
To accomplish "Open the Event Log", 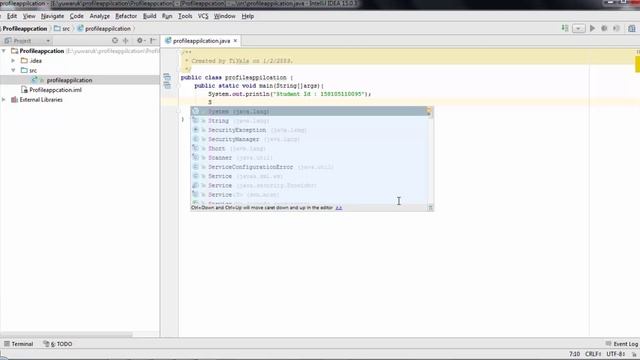I will [622, 344].
